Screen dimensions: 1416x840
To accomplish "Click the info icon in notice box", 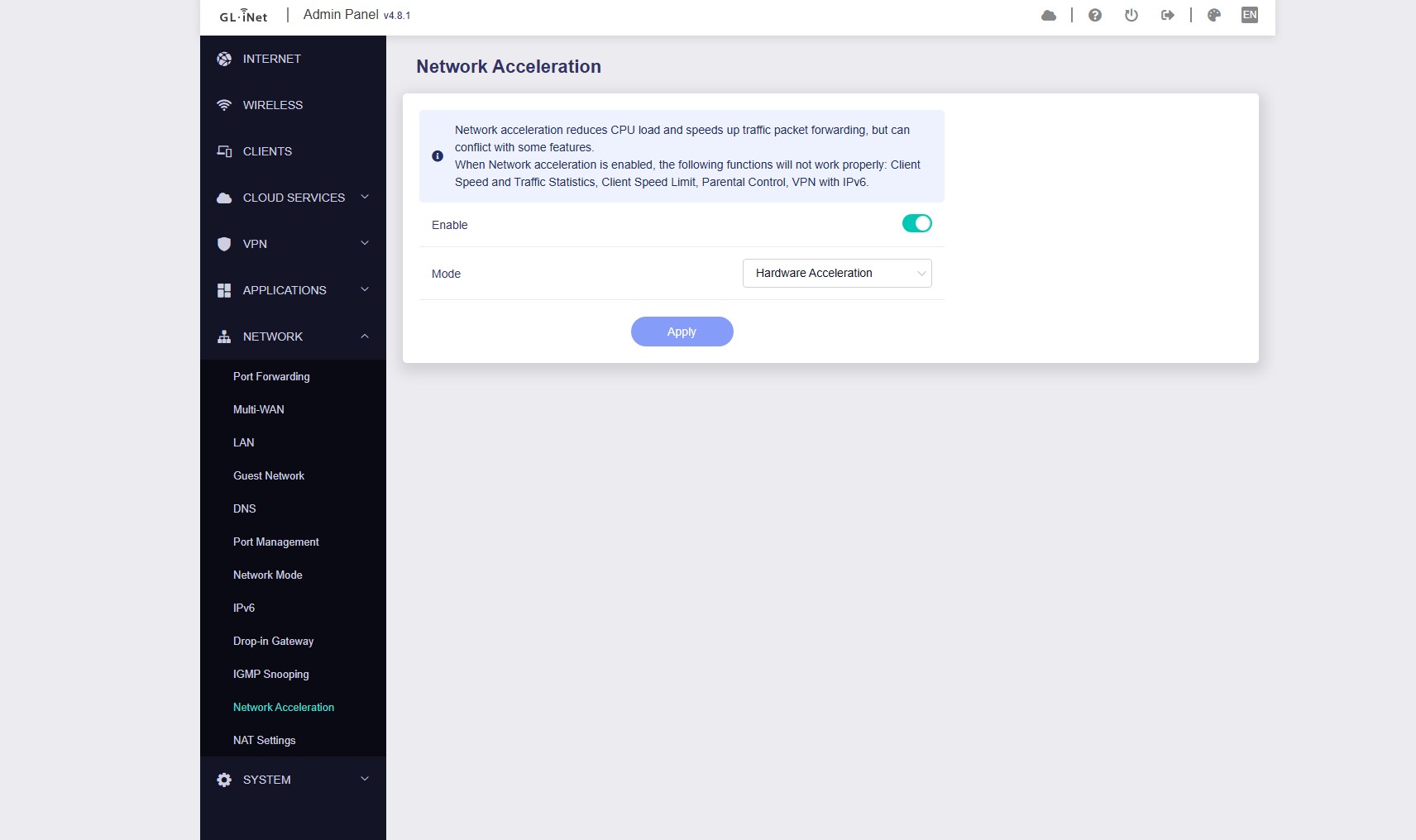I will [438, 156].
